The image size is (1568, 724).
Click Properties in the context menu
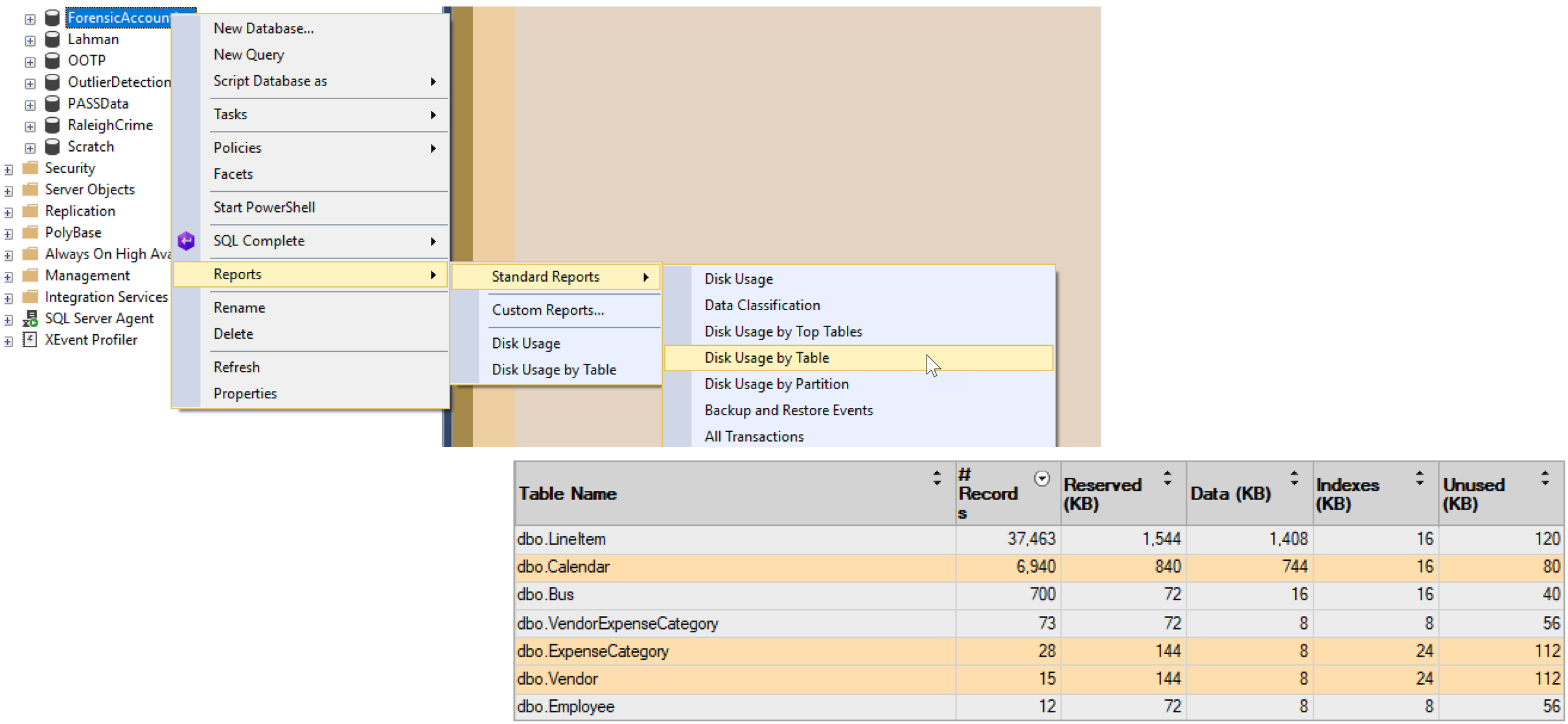[245, 394]
